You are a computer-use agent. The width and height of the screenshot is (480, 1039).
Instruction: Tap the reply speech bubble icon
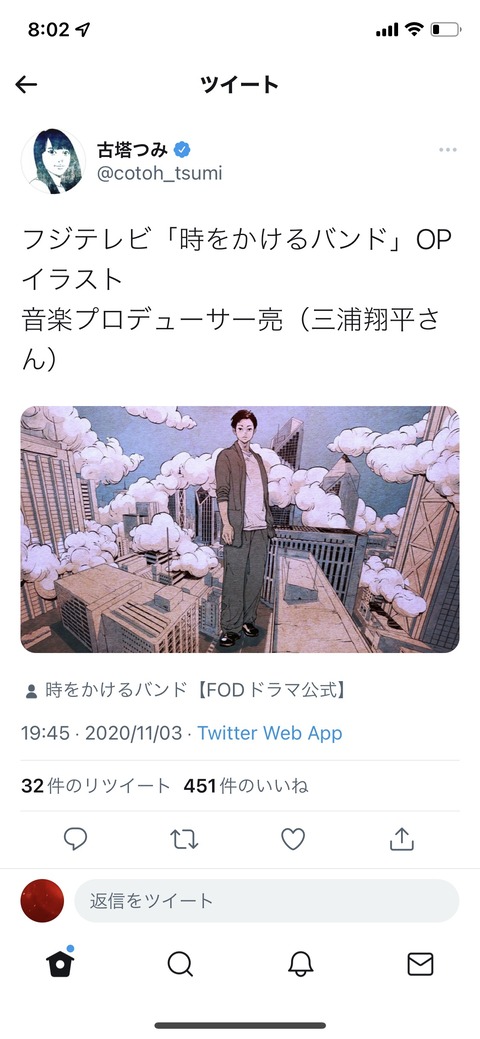click(76, 840)
